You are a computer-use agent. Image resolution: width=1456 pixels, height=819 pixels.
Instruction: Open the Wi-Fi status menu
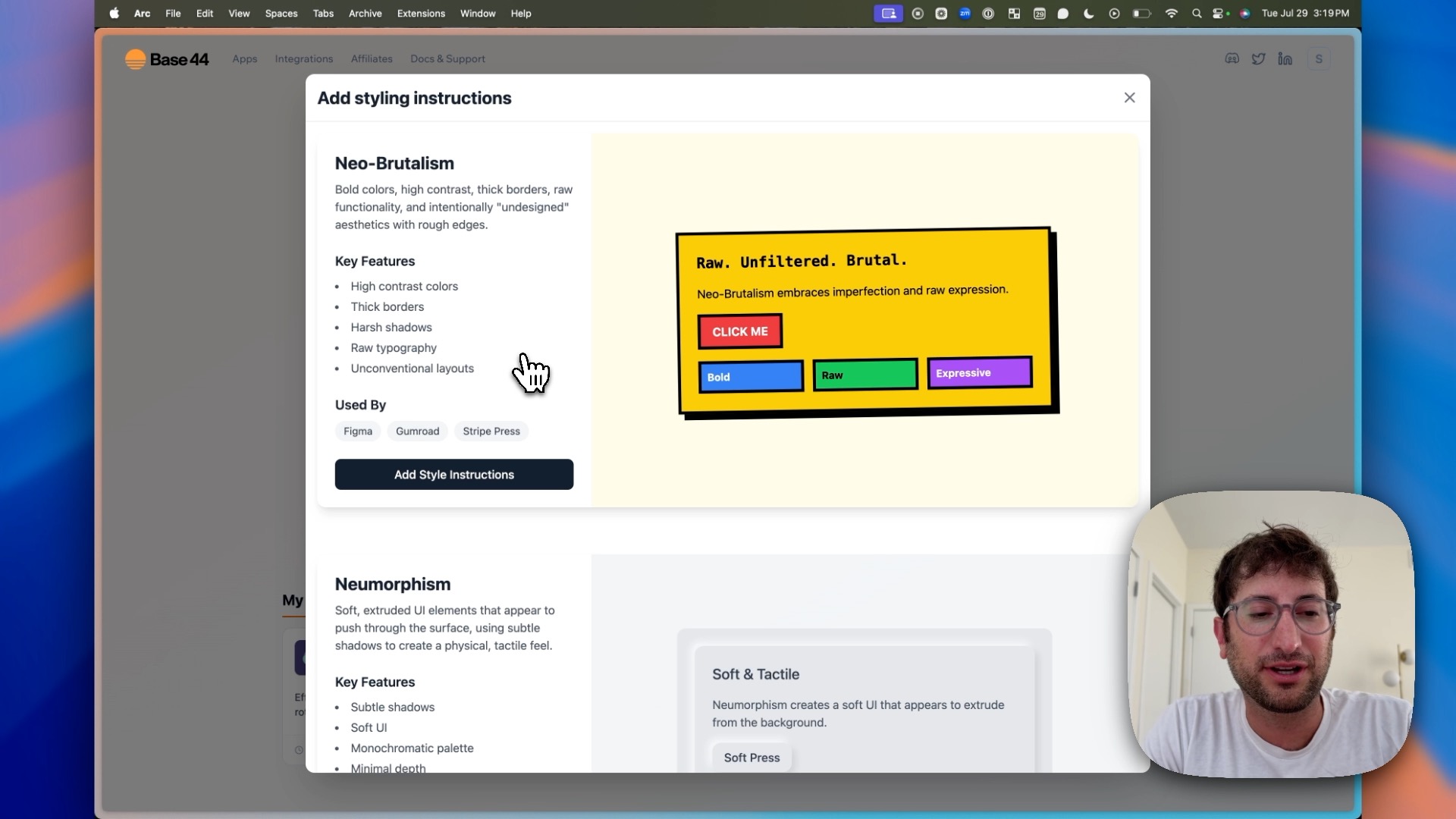click(1171, 14)
